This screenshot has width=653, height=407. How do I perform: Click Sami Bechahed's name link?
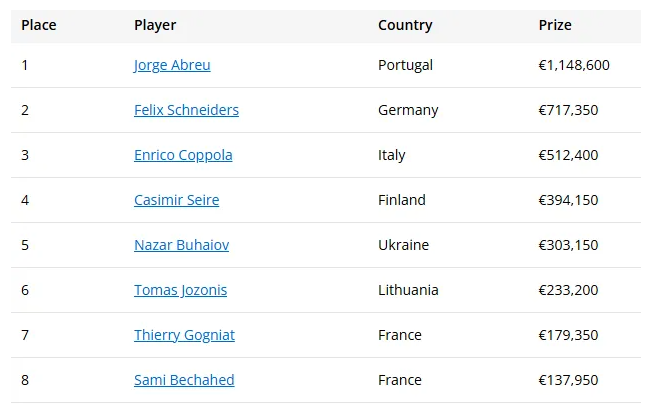tap(184, 380)
